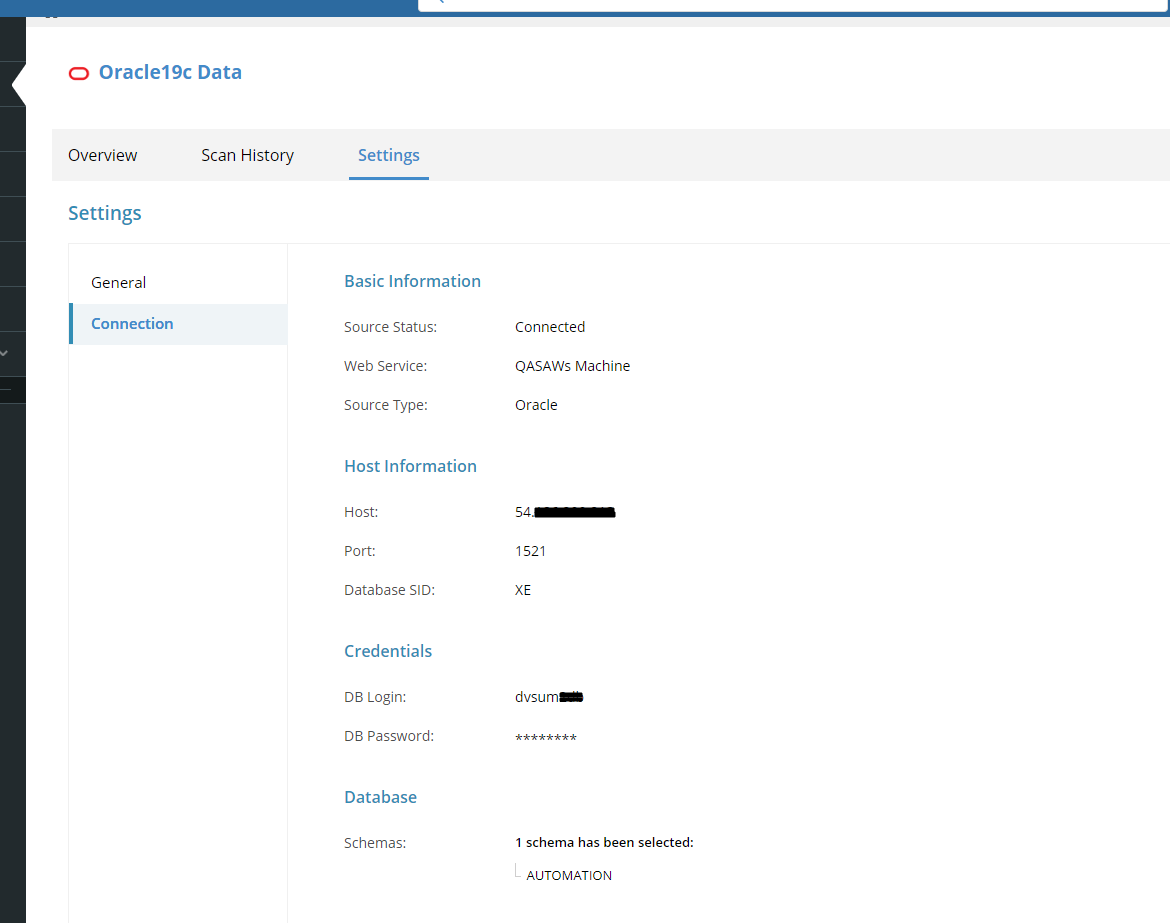Click the Source Status label
The height and width of the screenshot is (923, 1170).
pos(391,328)
